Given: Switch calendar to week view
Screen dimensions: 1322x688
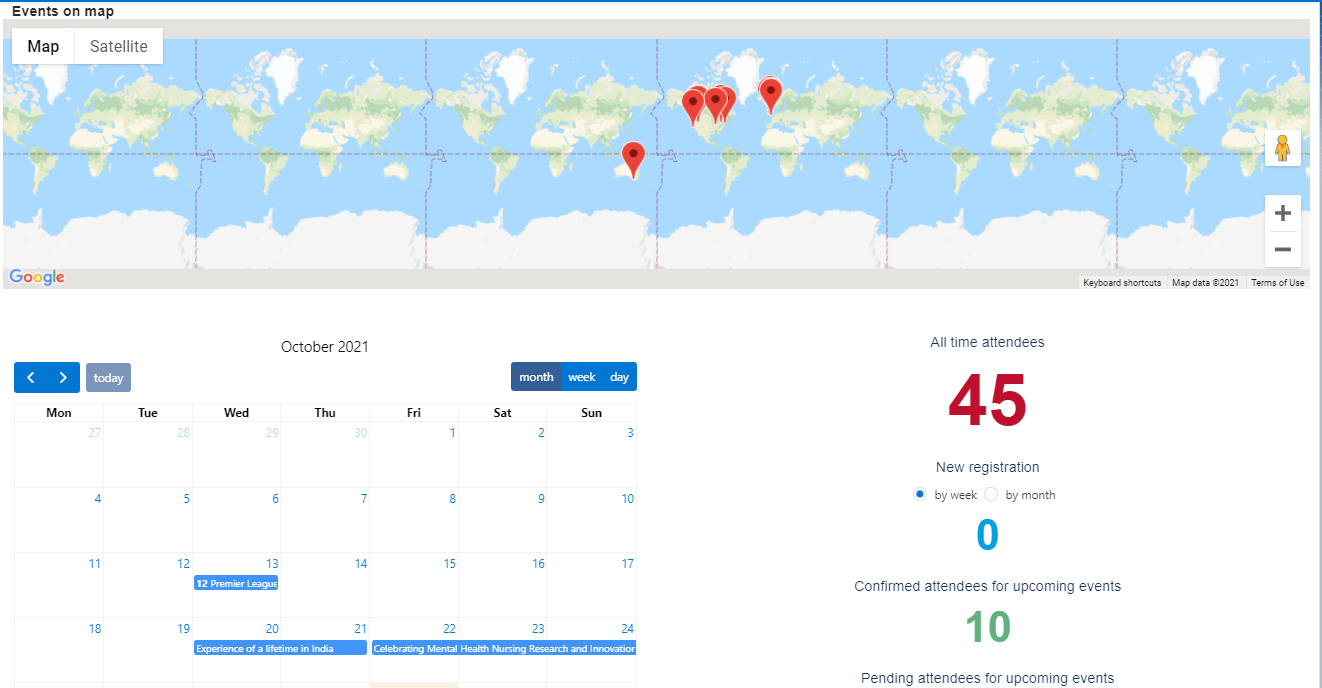Looking at the screenshot, I should tap(582, 377).
